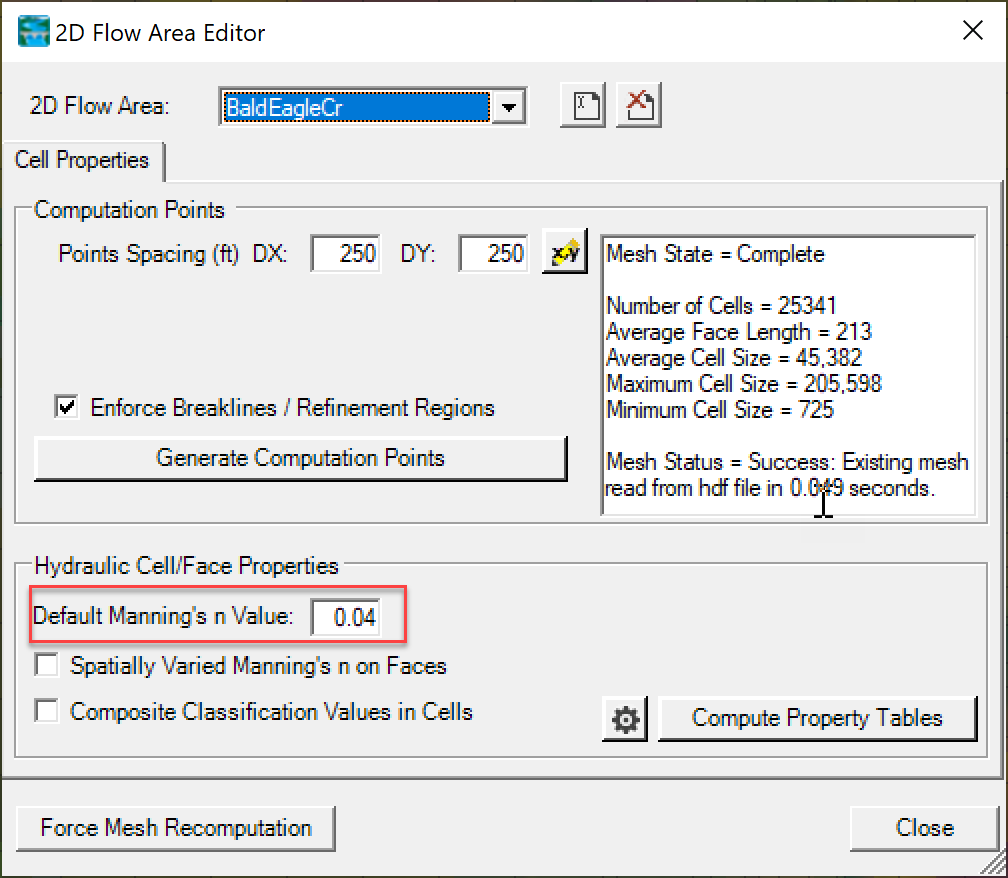This screenshot has height=878, width=1008.
Task: Grab the window resize grip corner
Action: click(x=994, y=865)
